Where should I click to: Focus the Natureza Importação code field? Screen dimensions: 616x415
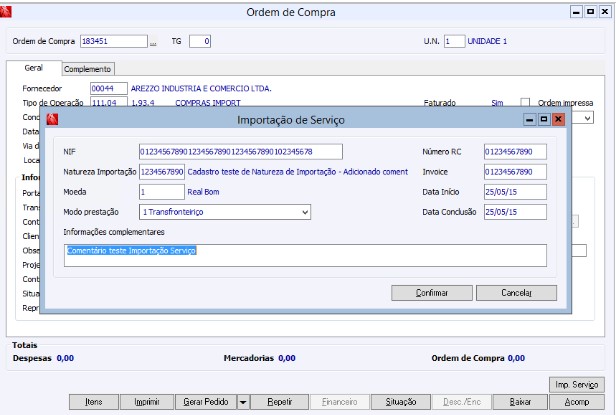click(x=162, y=172)
